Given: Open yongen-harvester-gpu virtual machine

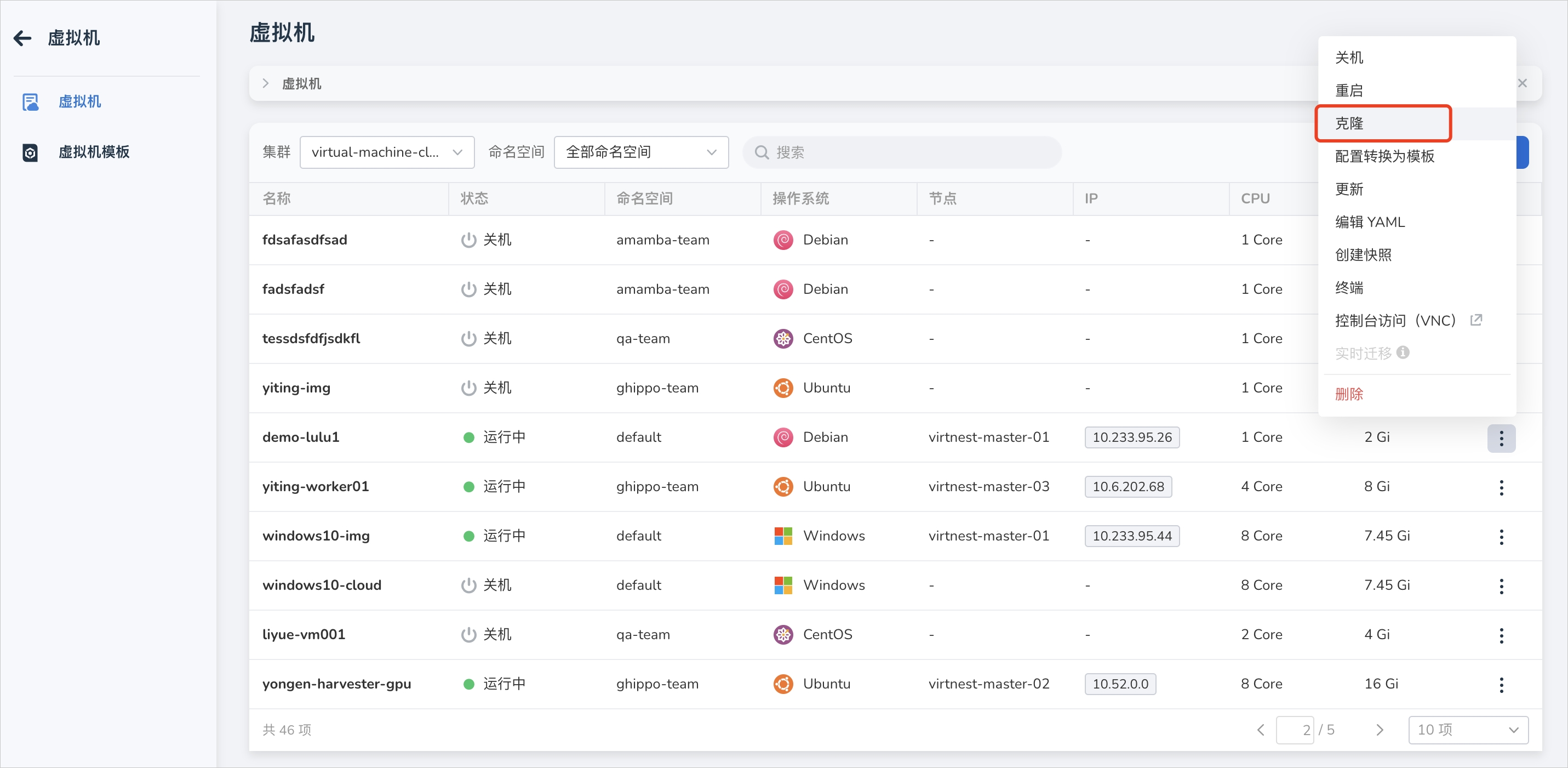Looking at the screenshot, I should 336,684.
